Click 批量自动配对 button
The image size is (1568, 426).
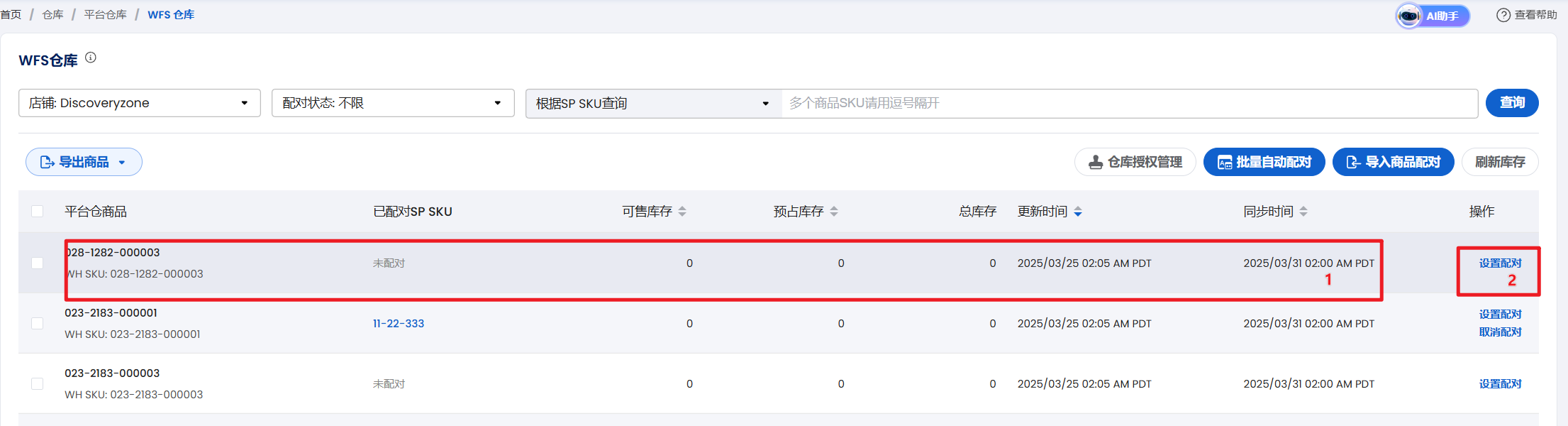coord(1264,162)
